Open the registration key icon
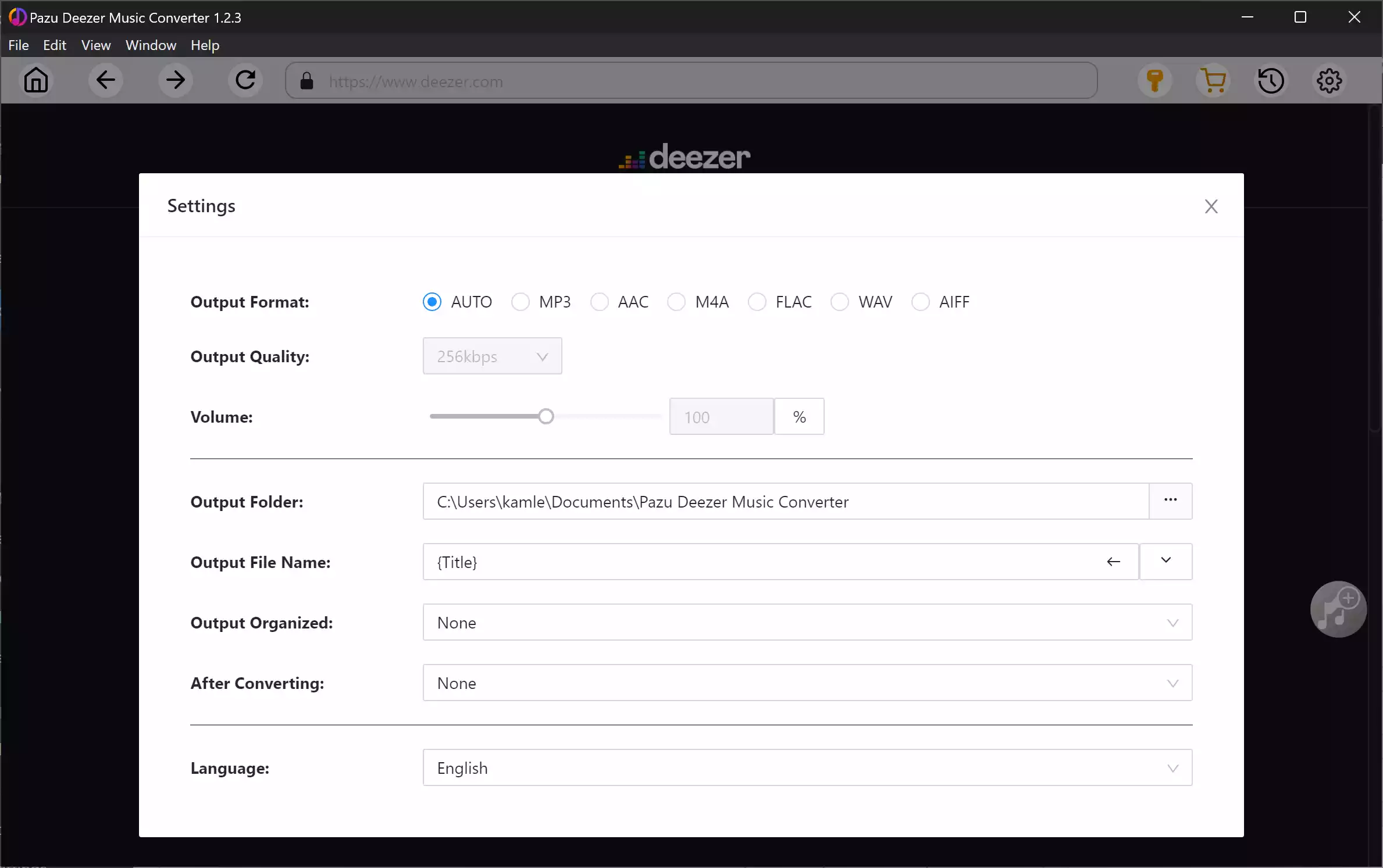 tap(1155, 80)
